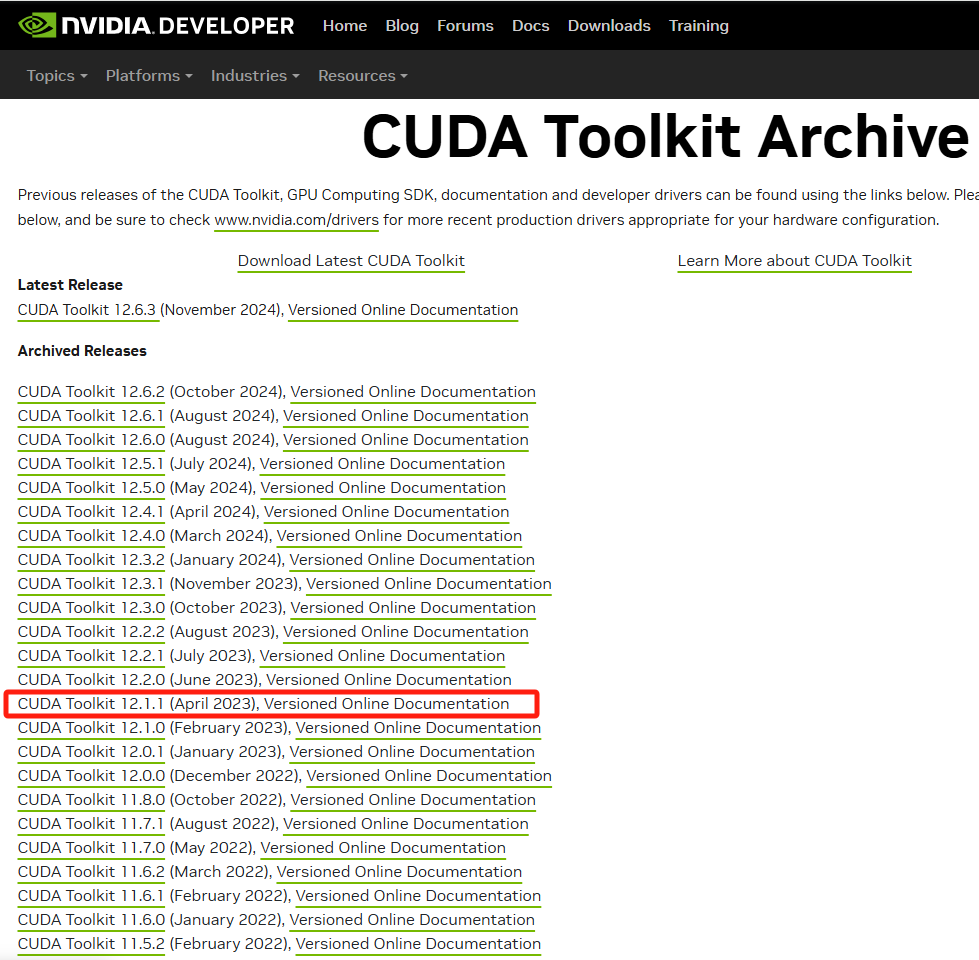The height and width of the screenshot is (960, 979).
Task: Open CUDA Toolkit 12.3.0 link
Action: [x=91, y=608]
